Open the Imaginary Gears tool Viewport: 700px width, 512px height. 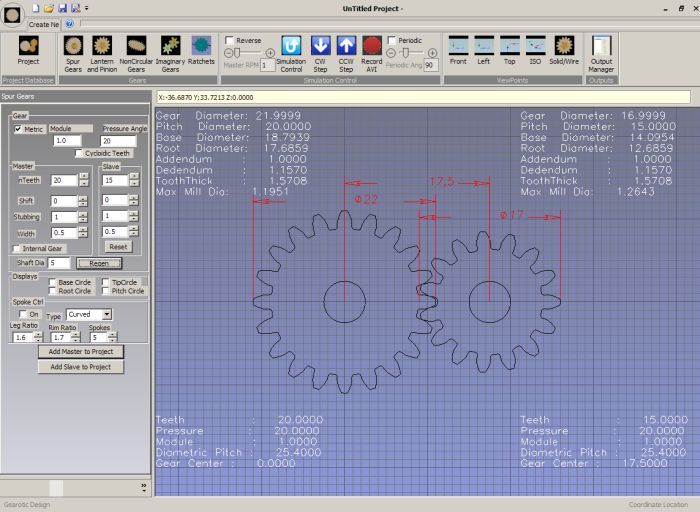[171, 54]
